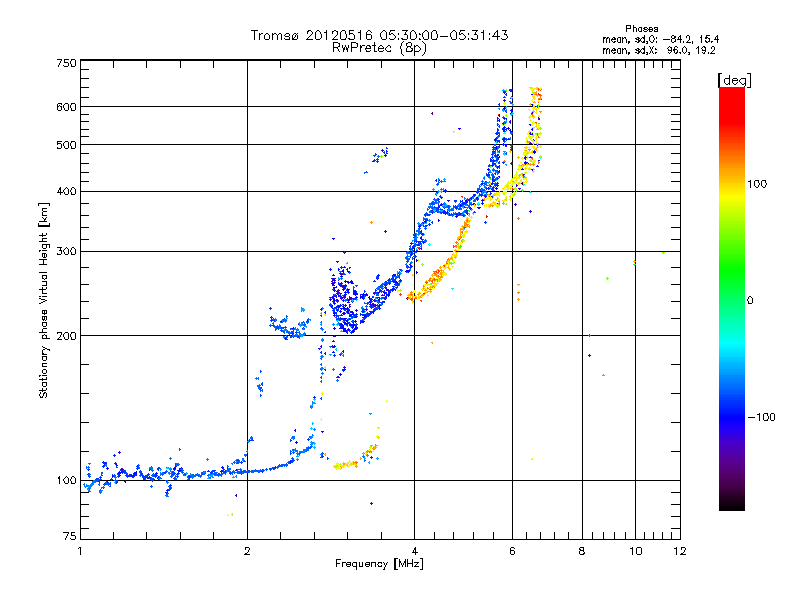Click the 'Phases' header text

coord(641,29)
